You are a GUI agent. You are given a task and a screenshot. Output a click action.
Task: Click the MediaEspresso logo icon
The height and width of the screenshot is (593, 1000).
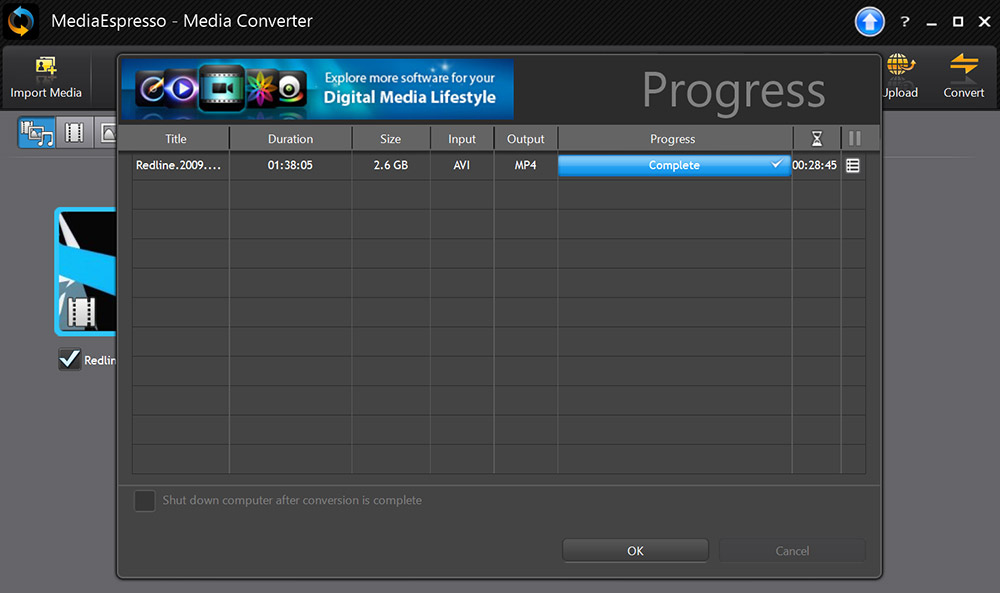coord(20,21)
